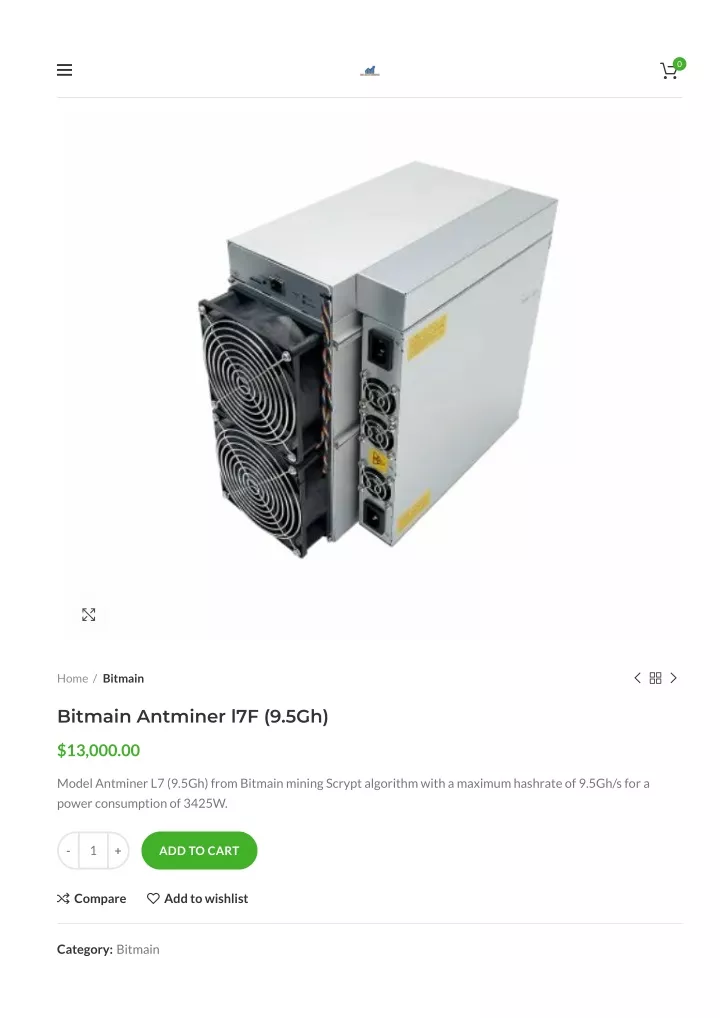Screen dimensions: 720x1018
Task: Add the Antminer to cart
Action: [x=199, y=850]
